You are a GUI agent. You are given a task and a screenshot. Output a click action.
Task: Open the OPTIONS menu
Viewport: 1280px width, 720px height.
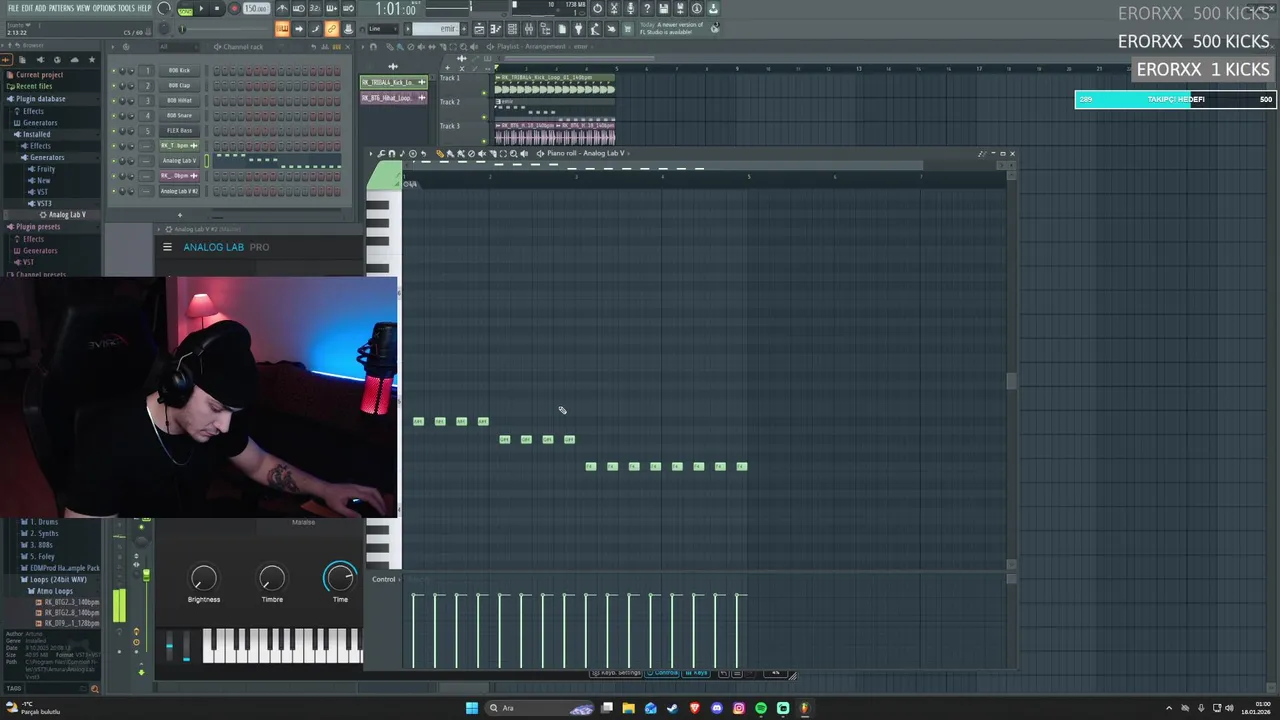point(104,8)
